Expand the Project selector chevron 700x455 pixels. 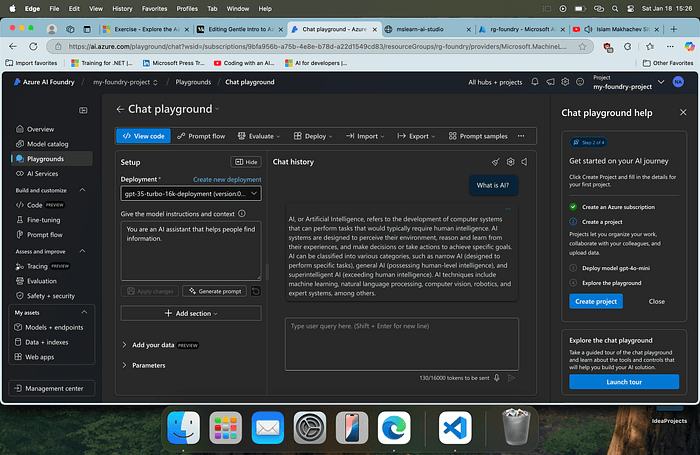click(x=661, y=82)
